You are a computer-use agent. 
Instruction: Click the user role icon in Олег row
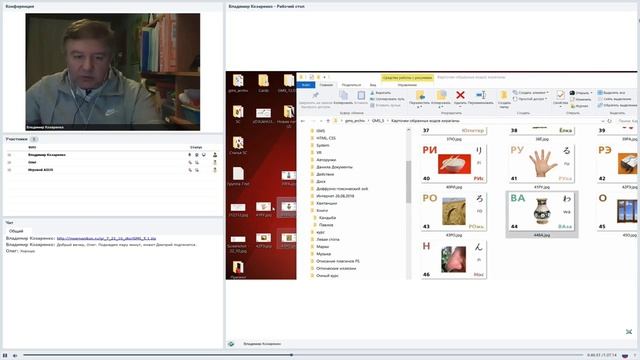point(215,162)
